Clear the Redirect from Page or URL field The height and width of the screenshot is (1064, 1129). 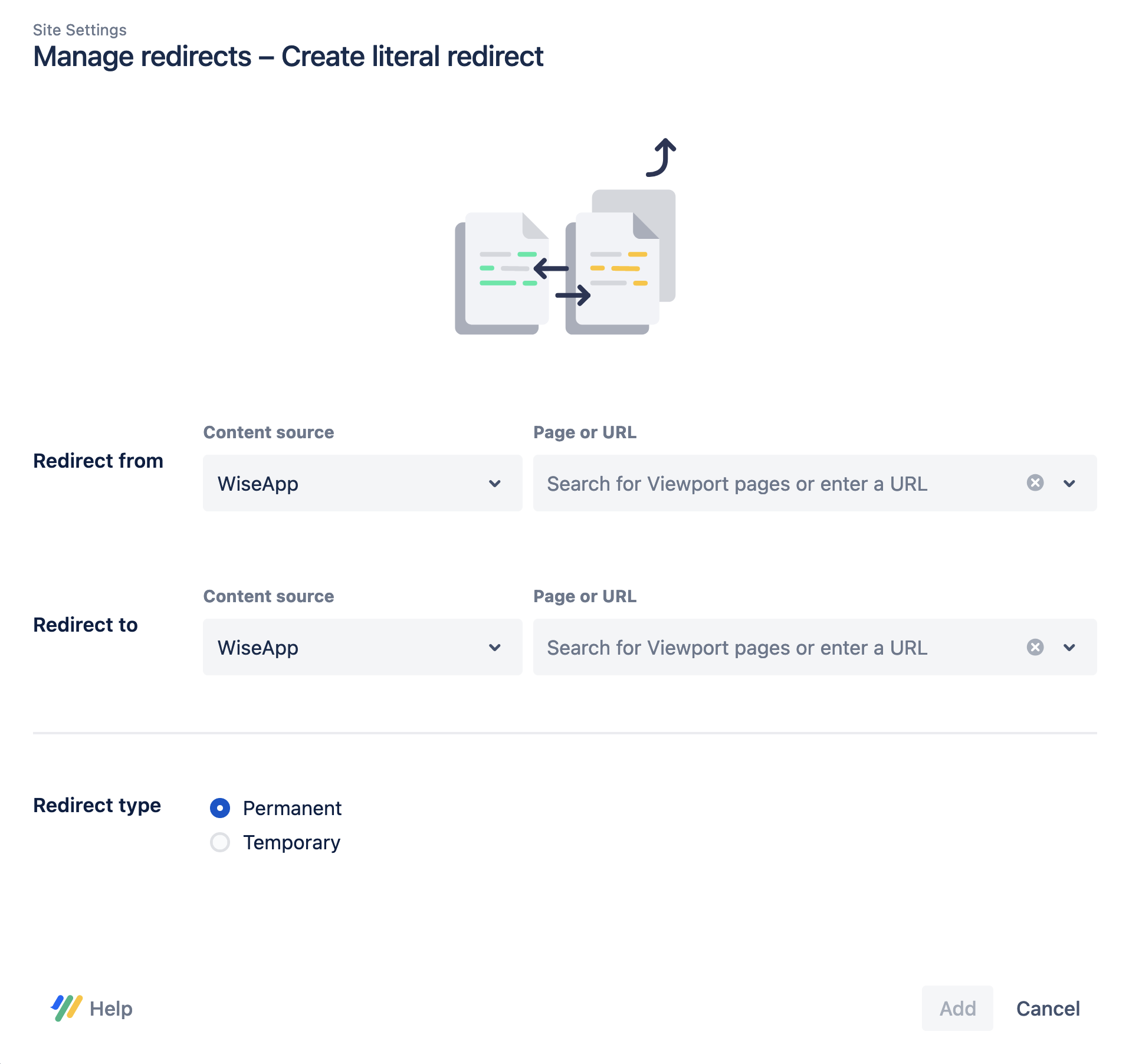1035,483
